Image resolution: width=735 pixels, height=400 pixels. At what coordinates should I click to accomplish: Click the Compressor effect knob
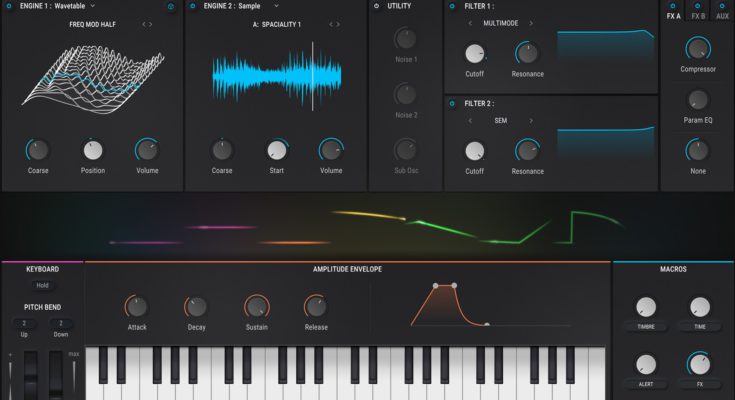coord(698,48)
